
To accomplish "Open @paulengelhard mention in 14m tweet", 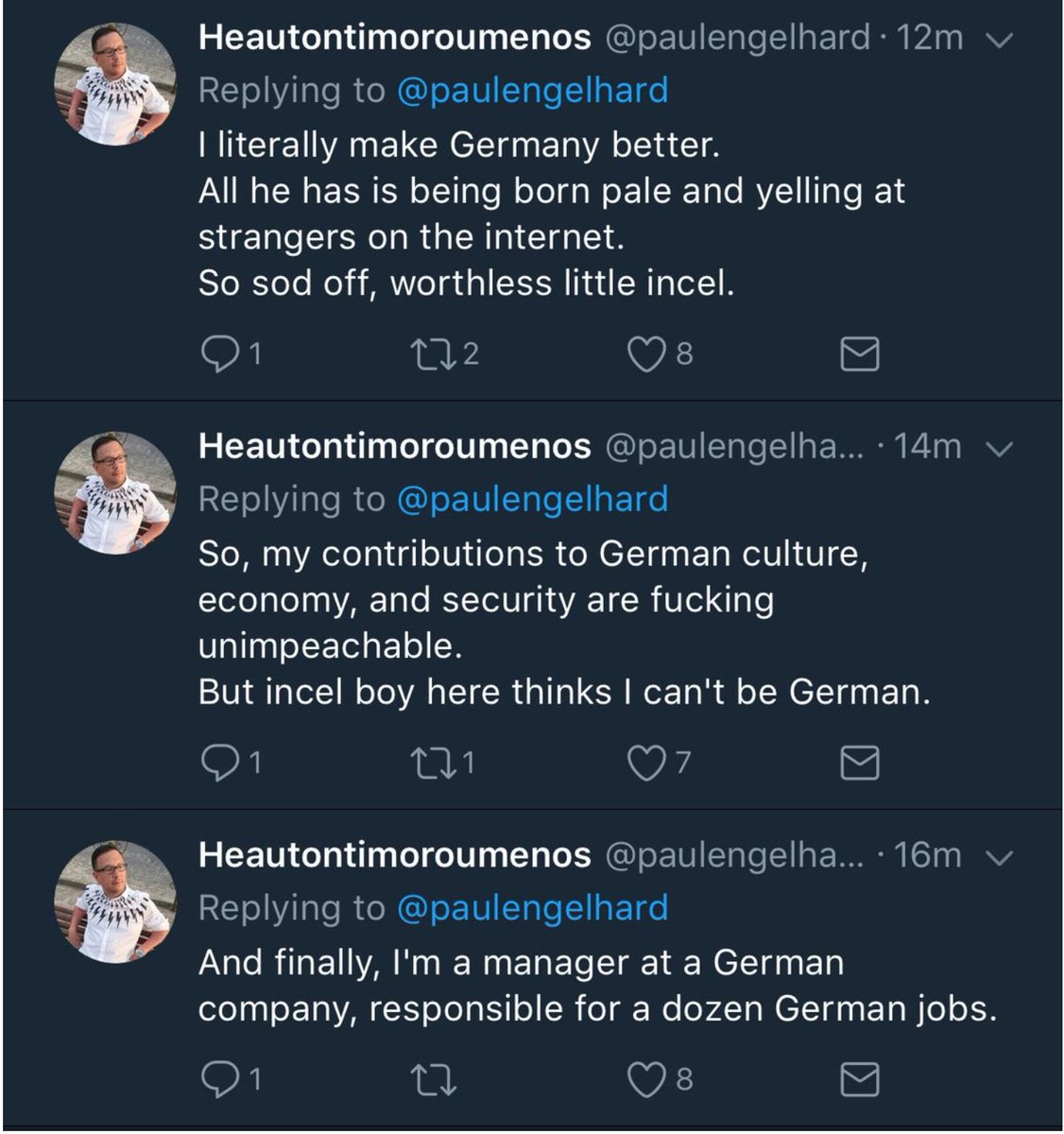I will point(532,499).
